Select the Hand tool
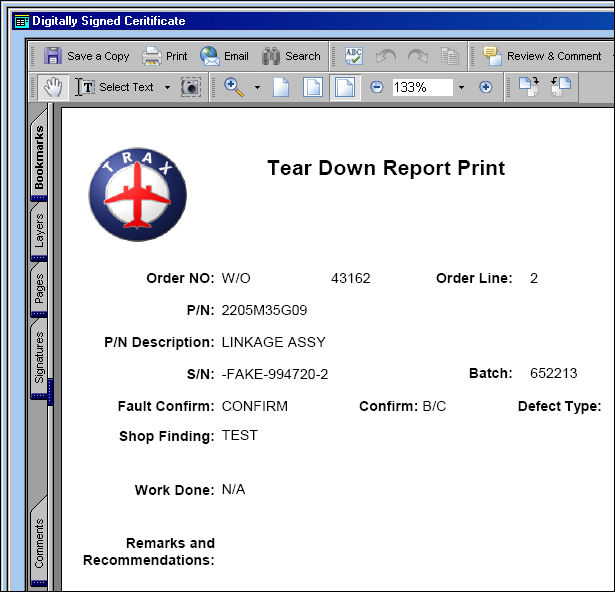The width and height of the screenshot is (615, 592). (53, 87)
